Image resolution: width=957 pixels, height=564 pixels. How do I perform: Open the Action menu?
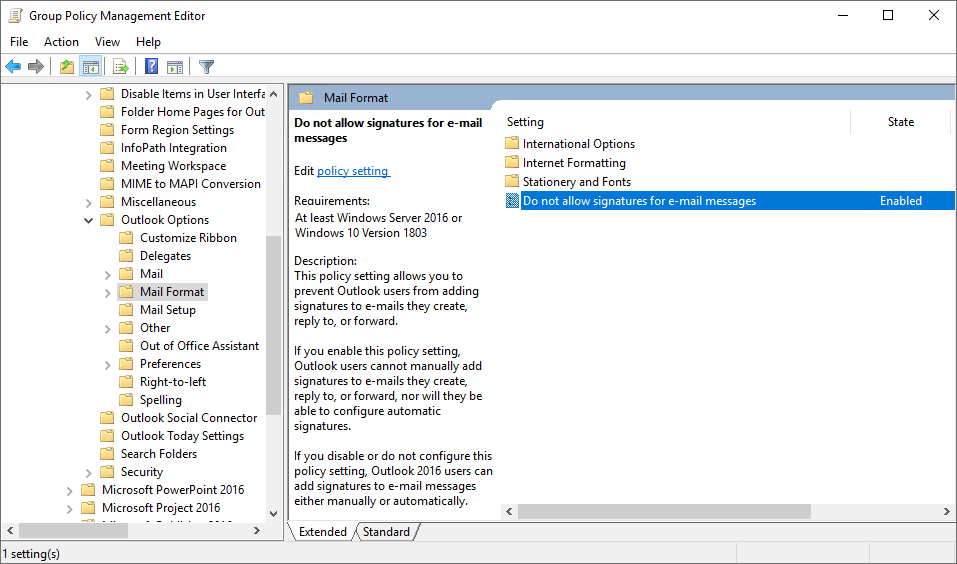pos(61,41)
